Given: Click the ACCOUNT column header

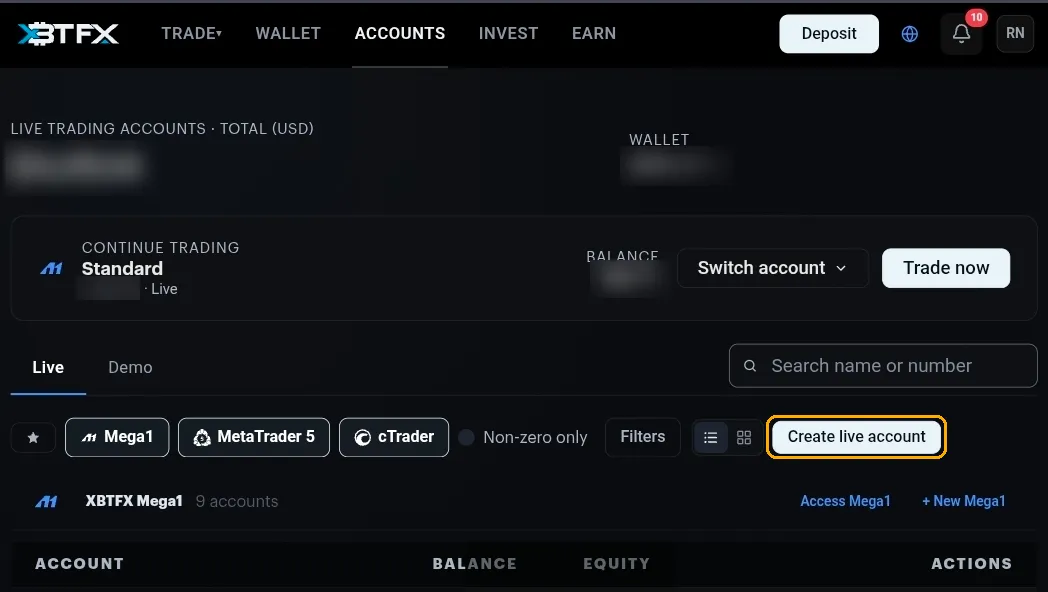Looking at the screenshot, I should pos(80,563).
